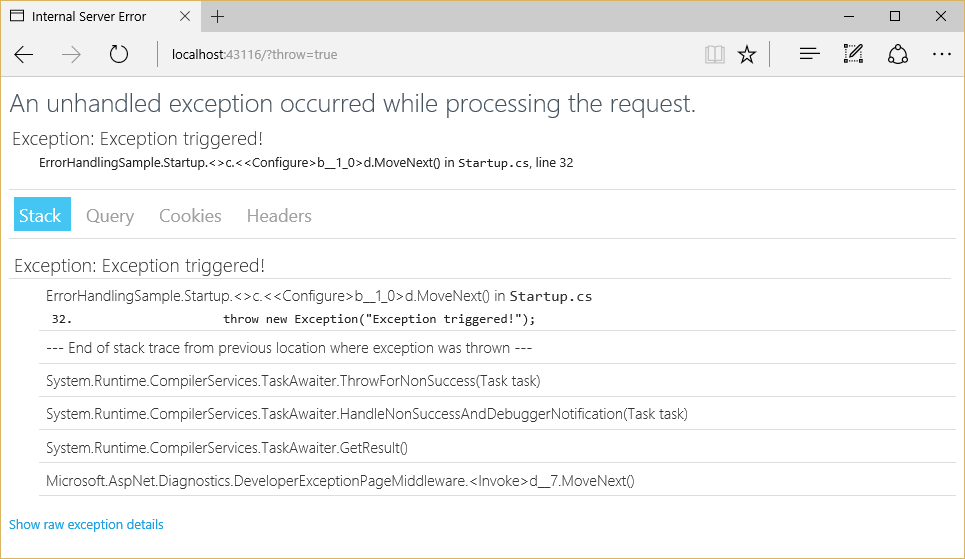Click Show raw exception details link
This screenshot has width=965, height=559.
click(86, 524)
